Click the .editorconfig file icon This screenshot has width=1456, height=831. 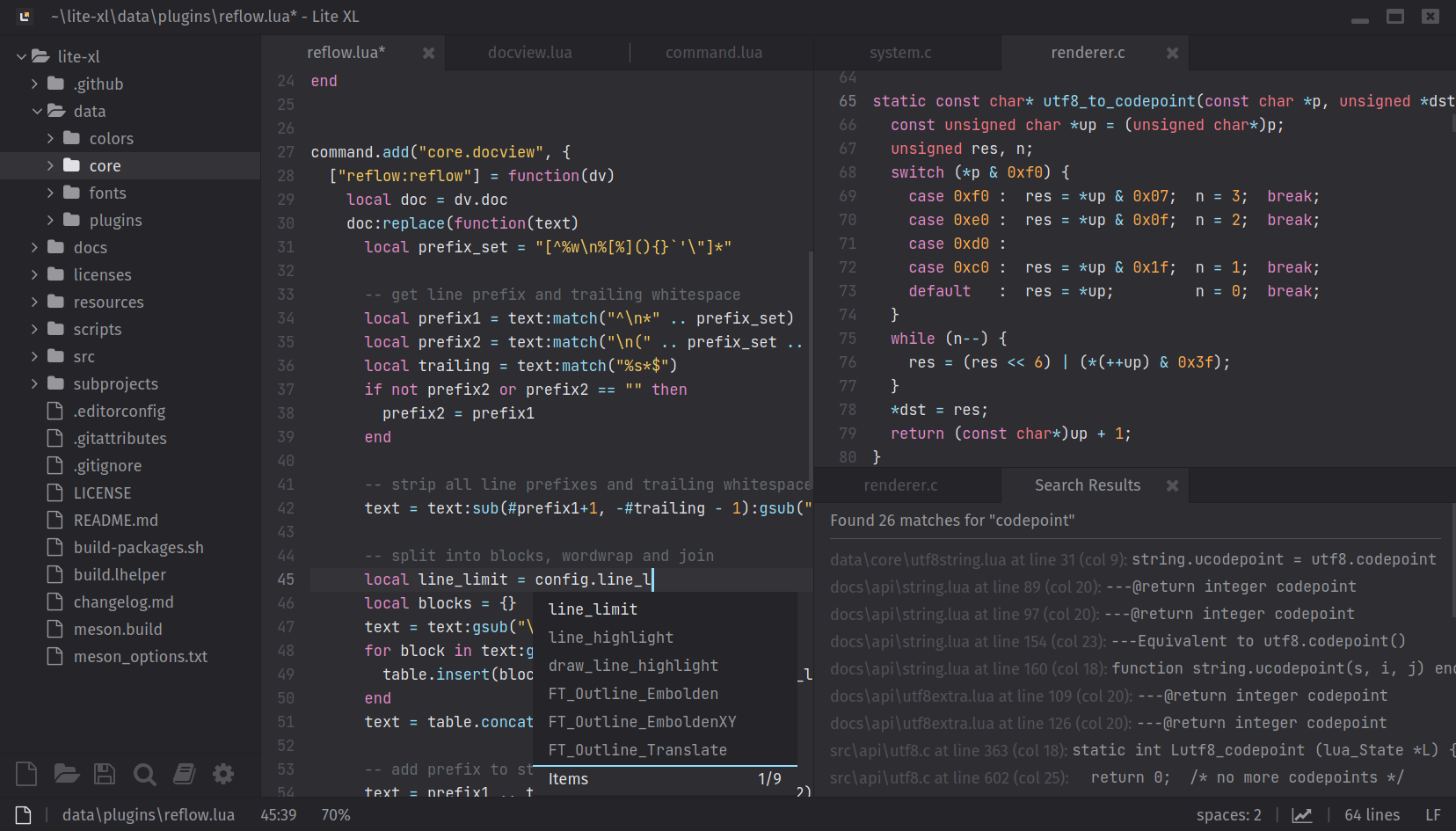(x=55, y=411)
